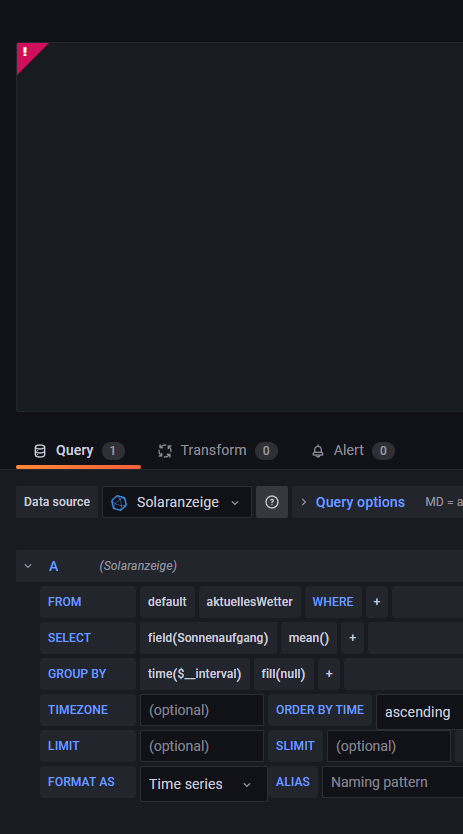Image resolution: width=463 pixels, height=834 pixels.
Task: Open the data source help icon
Action: tap(272, 502)
